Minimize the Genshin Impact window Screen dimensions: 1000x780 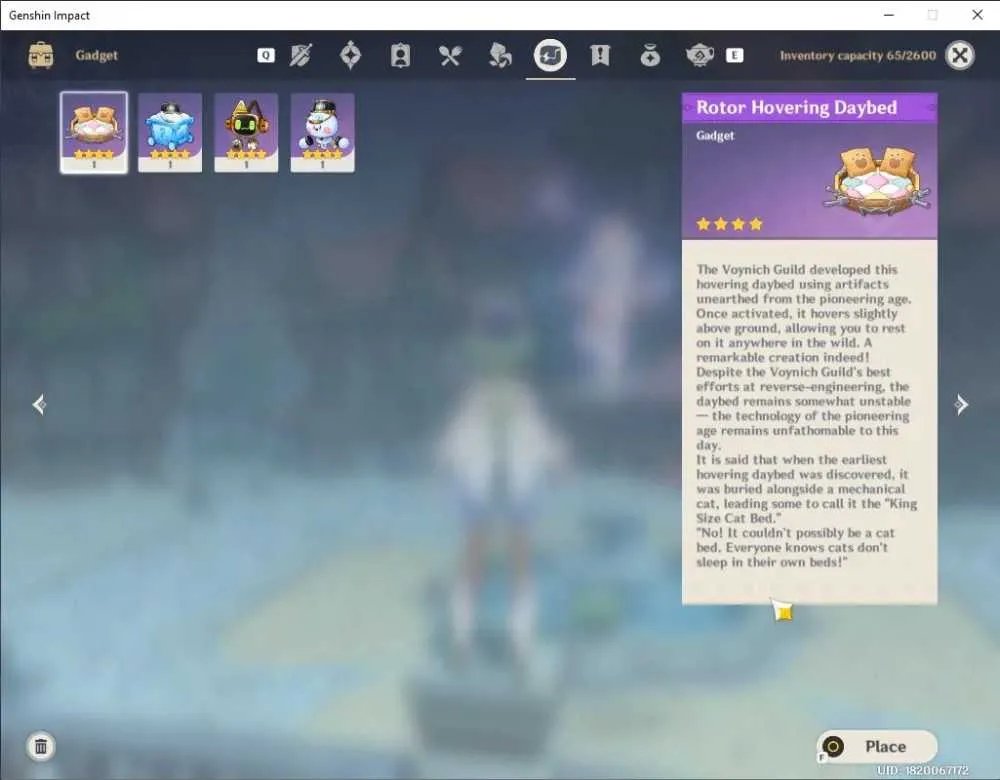[889, 15]
